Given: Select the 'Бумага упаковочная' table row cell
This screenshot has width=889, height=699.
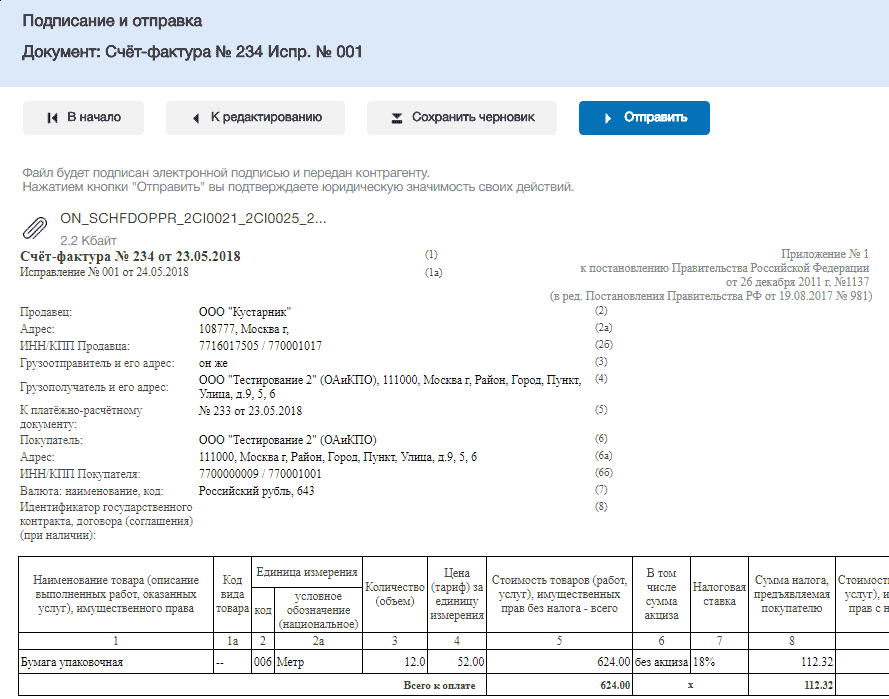Looking at the screenshot, I should coord(116,662).
